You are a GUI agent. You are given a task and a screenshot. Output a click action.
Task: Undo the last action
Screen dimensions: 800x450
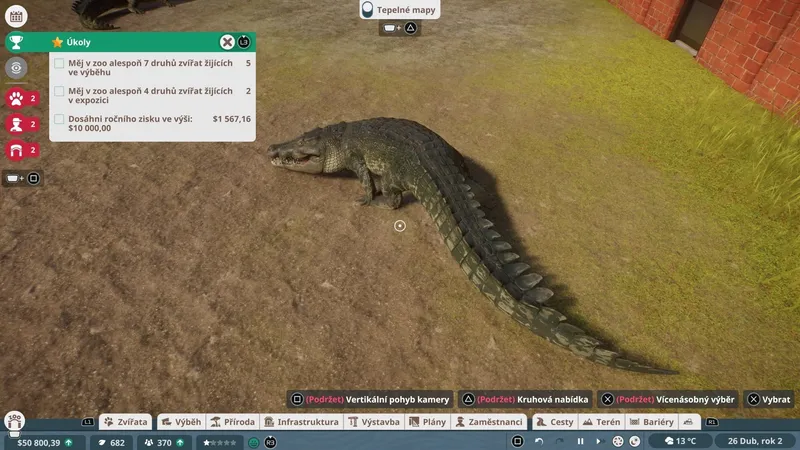click(539, 441)
